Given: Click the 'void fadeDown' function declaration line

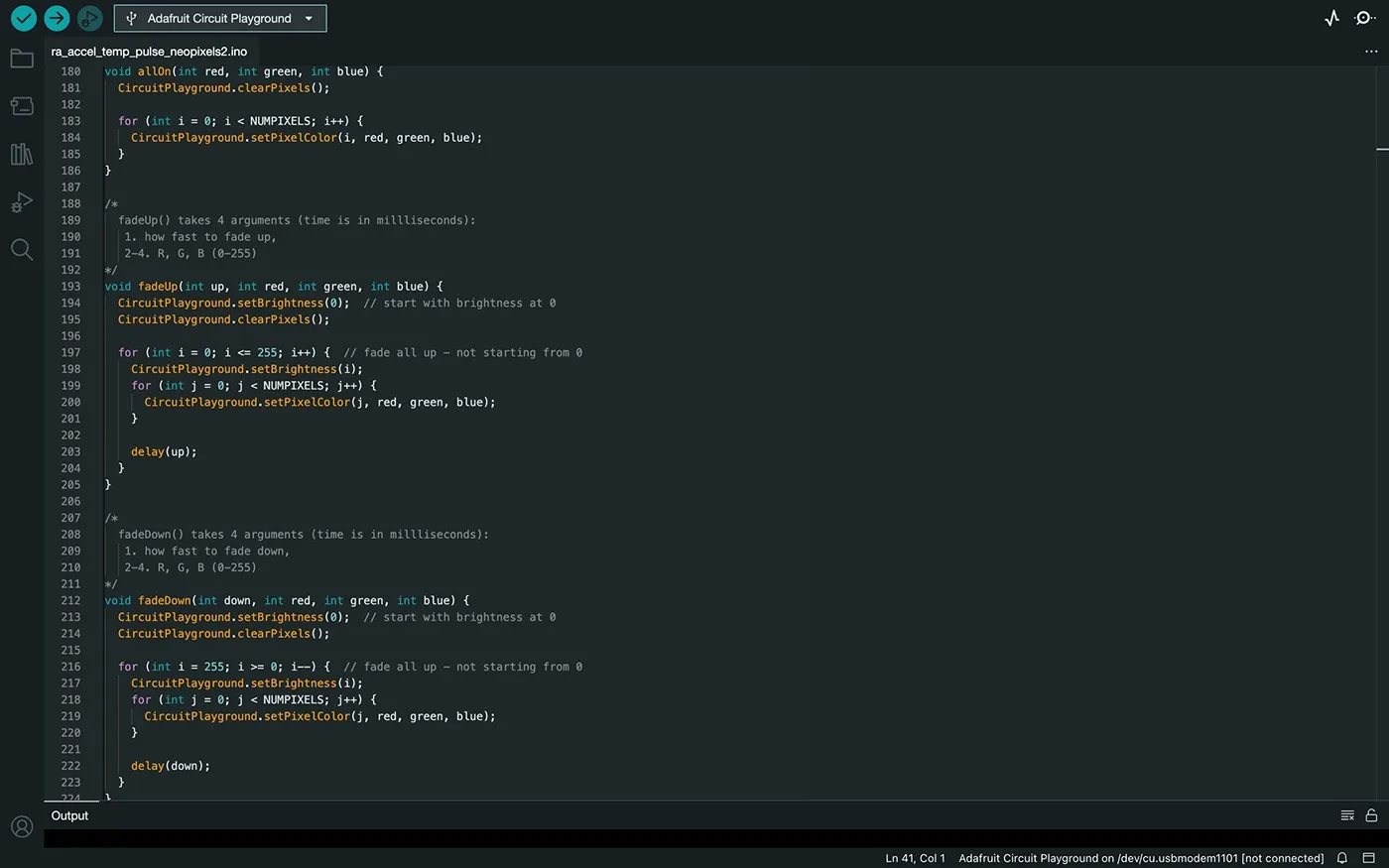Looking at the screenshot, I should (x=287, y=600).
